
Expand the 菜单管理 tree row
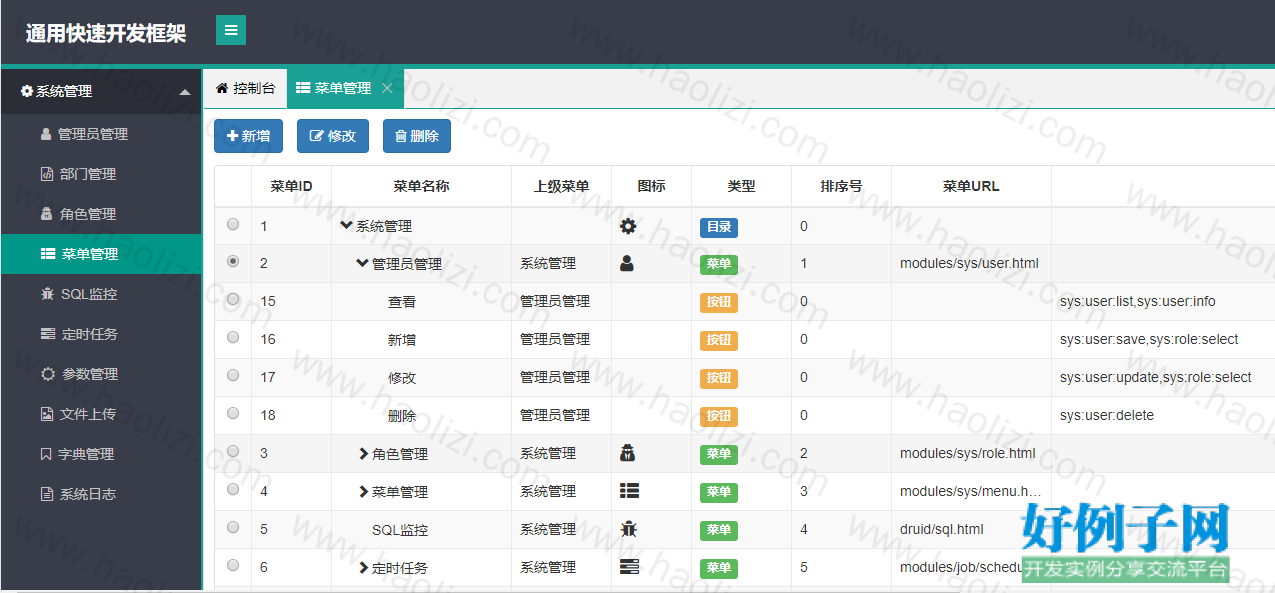click(364, 492)
